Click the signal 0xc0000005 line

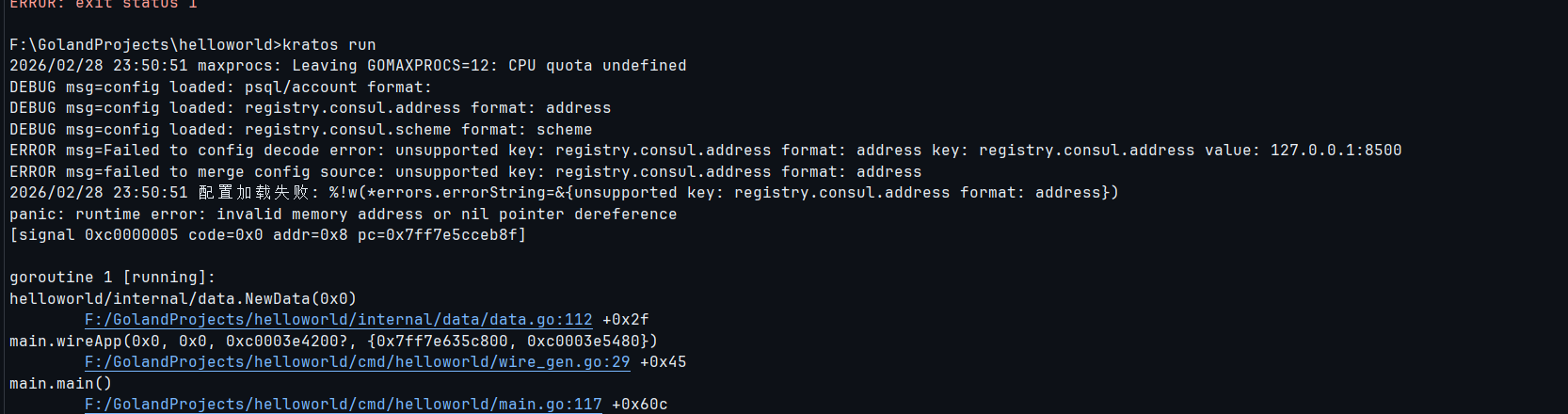pos(268,235)
